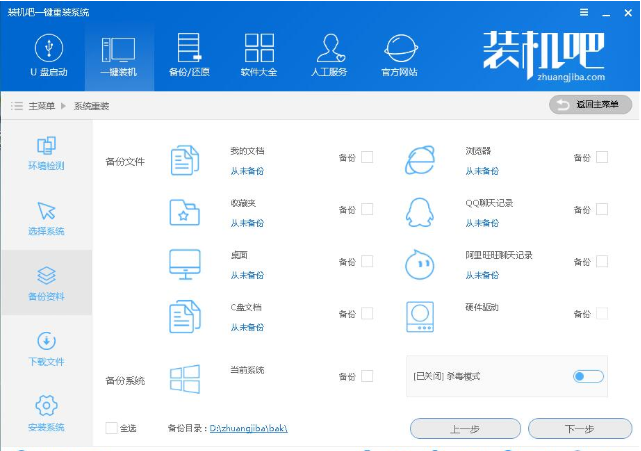Open the backup directory path link
The image size is (641, 451).
tap(250, 428)
